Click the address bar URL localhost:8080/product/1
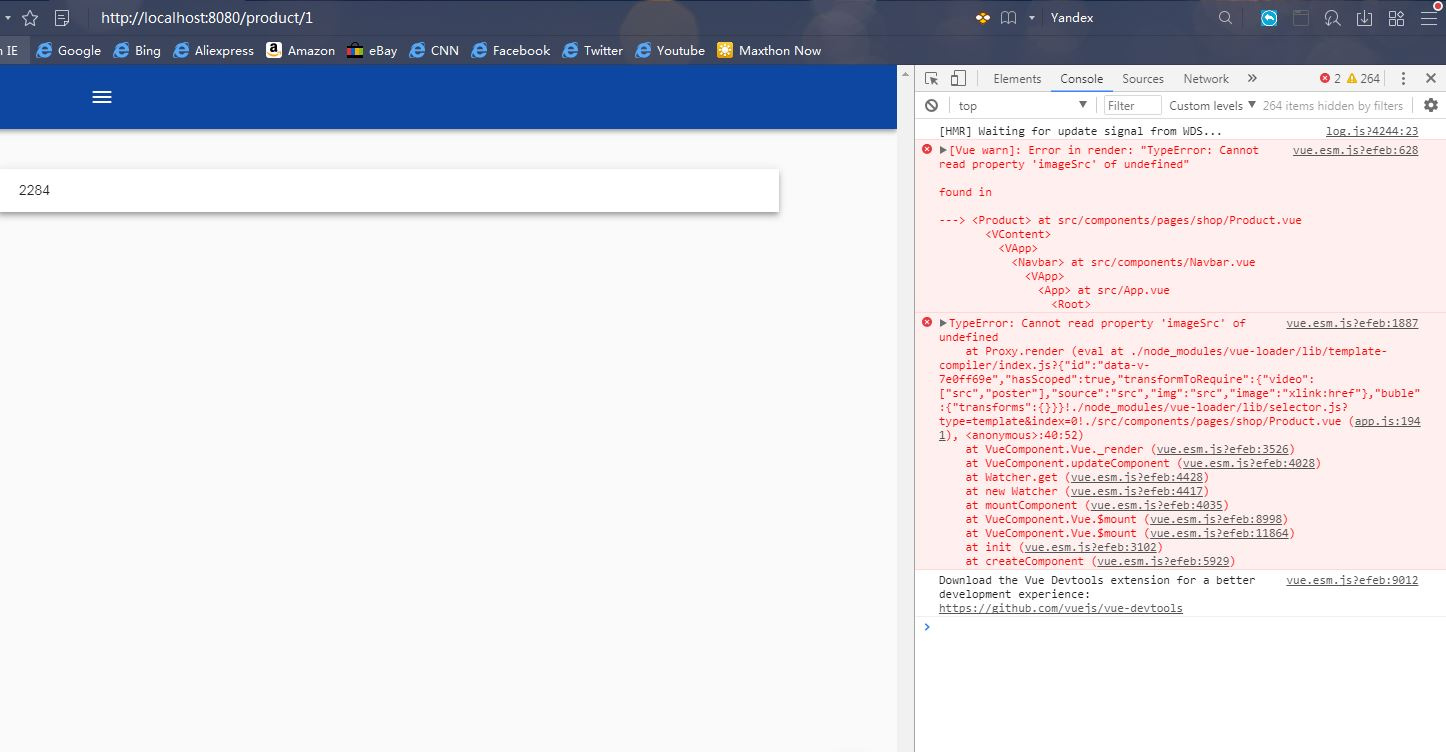This screenshot has width=1446, height=752. 206,18
